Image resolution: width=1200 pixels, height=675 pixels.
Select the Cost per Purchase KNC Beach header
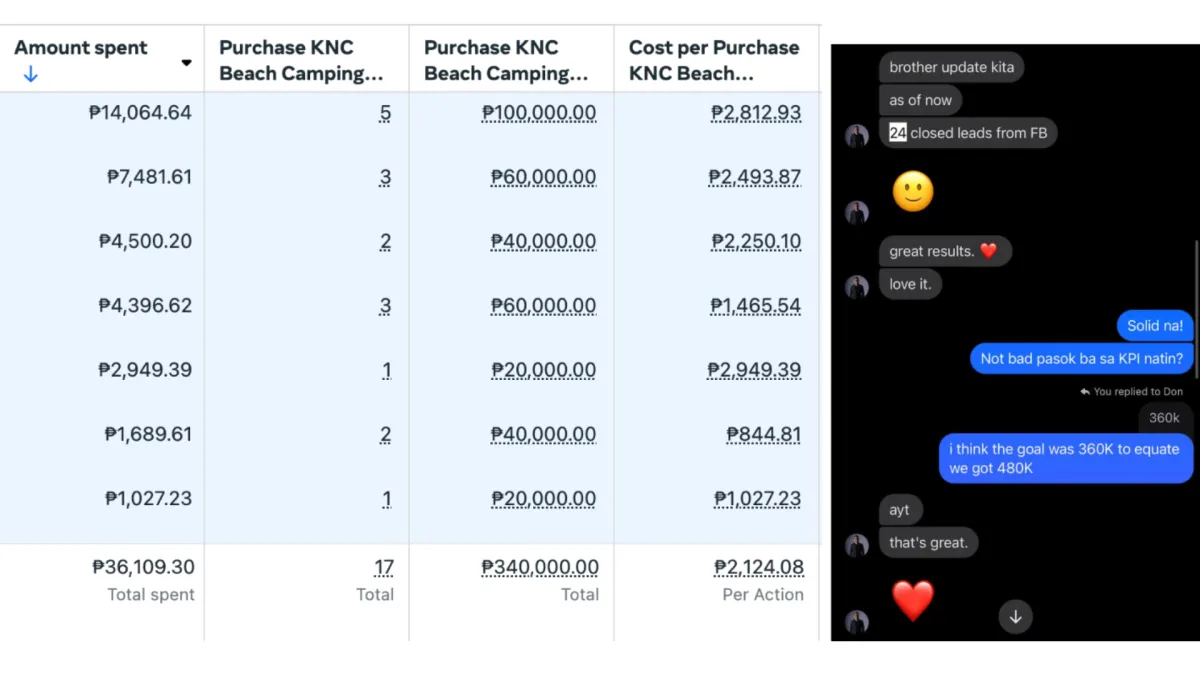click(x=716, y=60)
